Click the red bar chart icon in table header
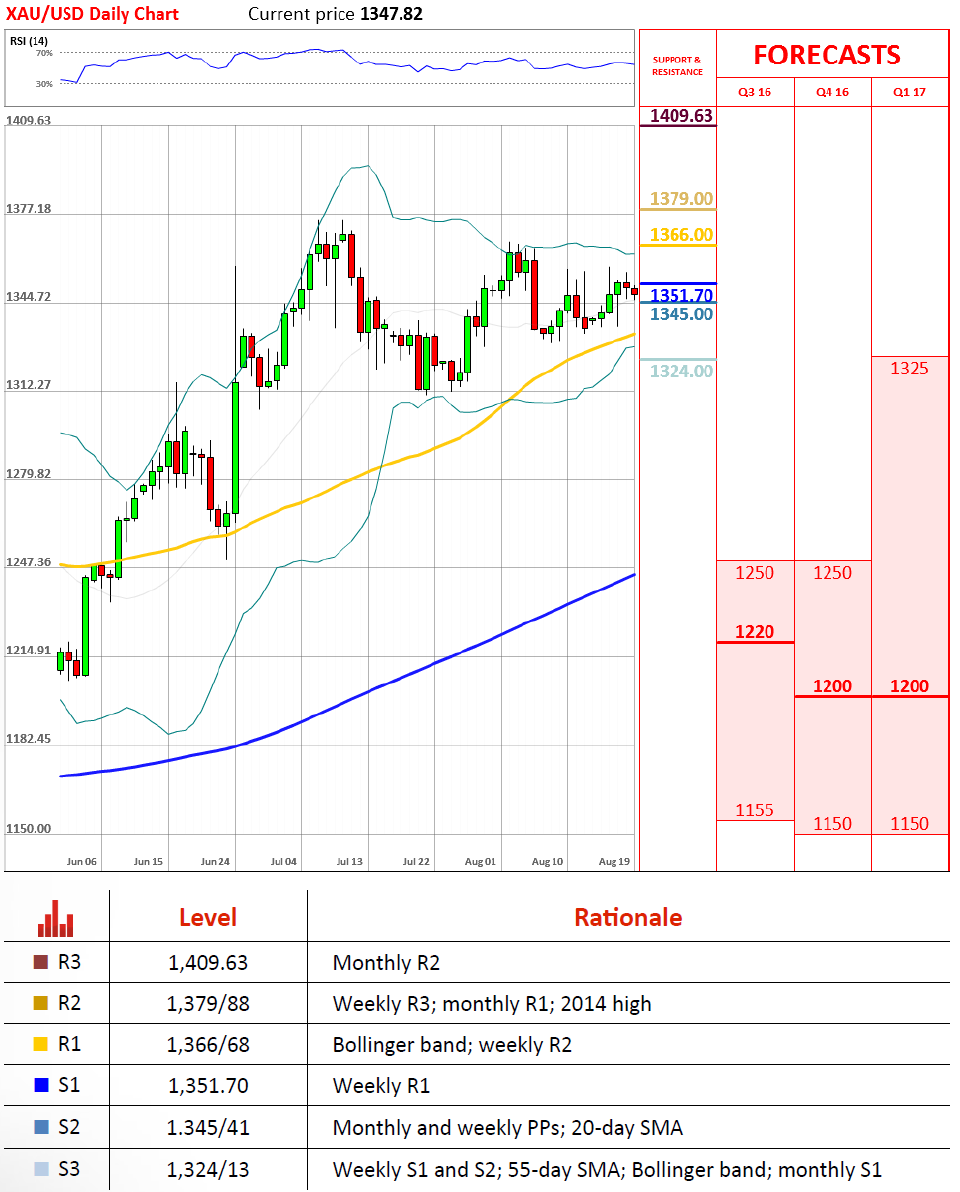Viewport: 960px width, 1192px height. (x=55, y=918)
